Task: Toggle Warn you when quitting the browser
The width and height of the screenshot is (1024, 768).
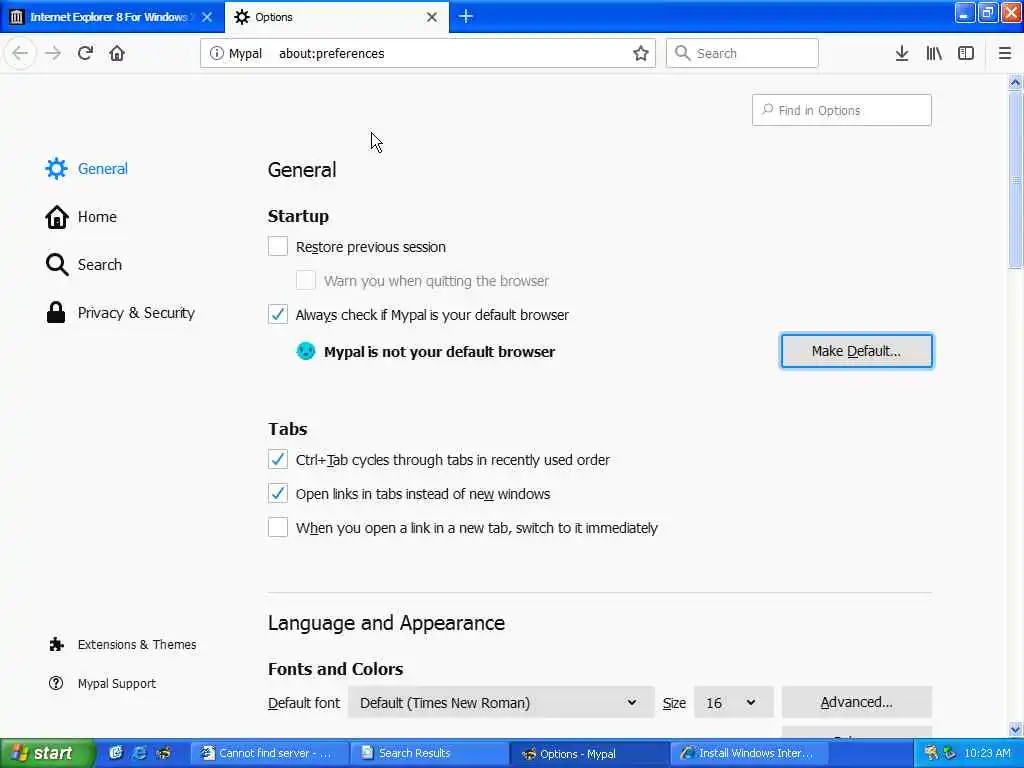Action: click(x=306, y=280)
